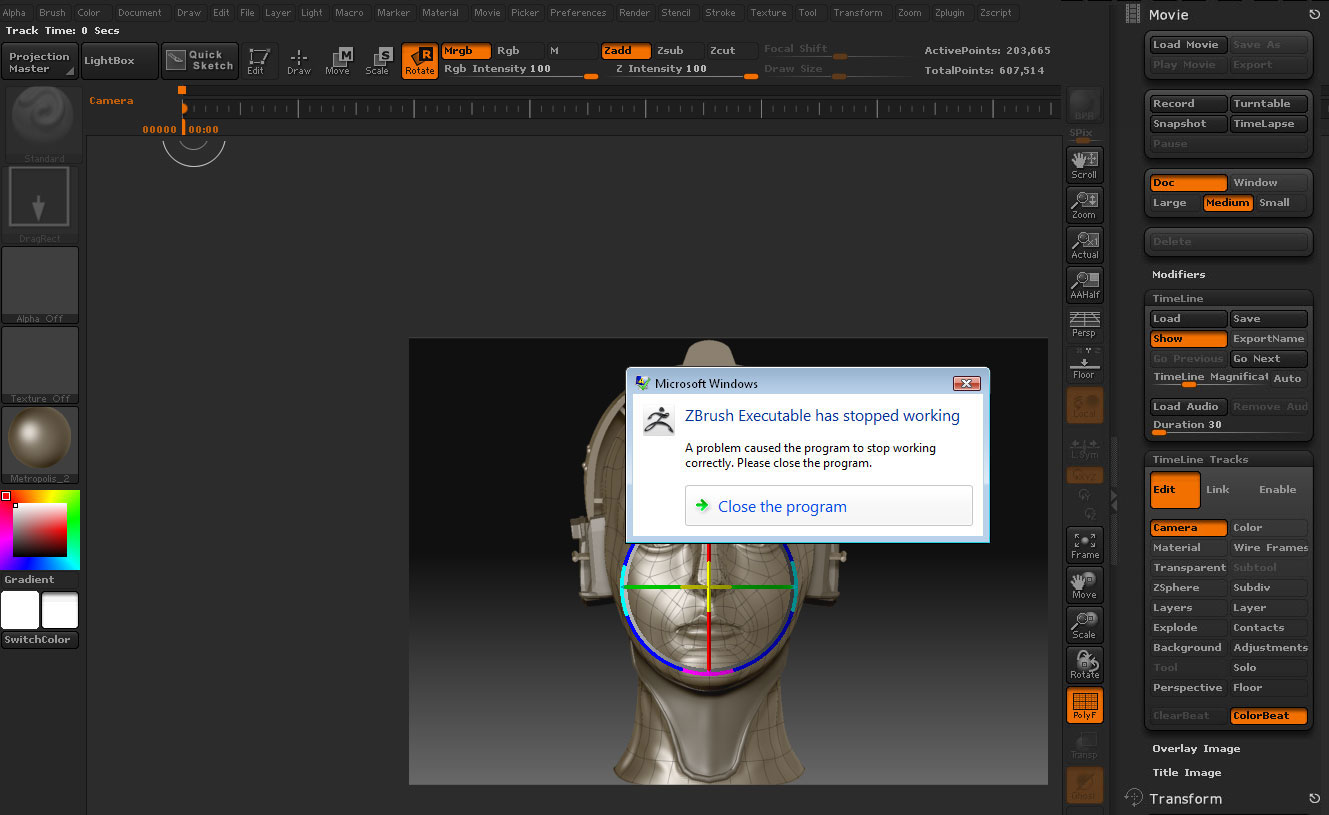Toggle the Doc recording option

tap(1188, 183)
